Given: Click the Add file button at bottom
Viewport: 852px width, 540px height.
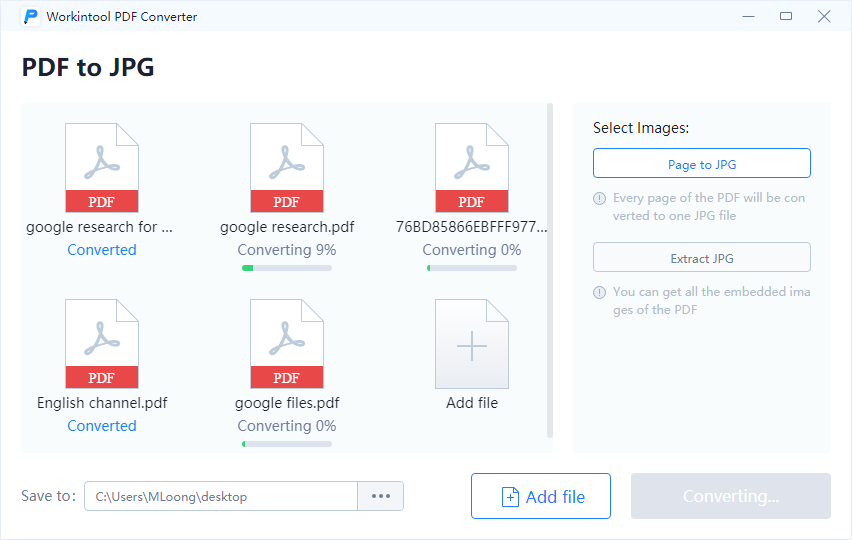Looking at the screenshot, I should [x=541, y=496].
